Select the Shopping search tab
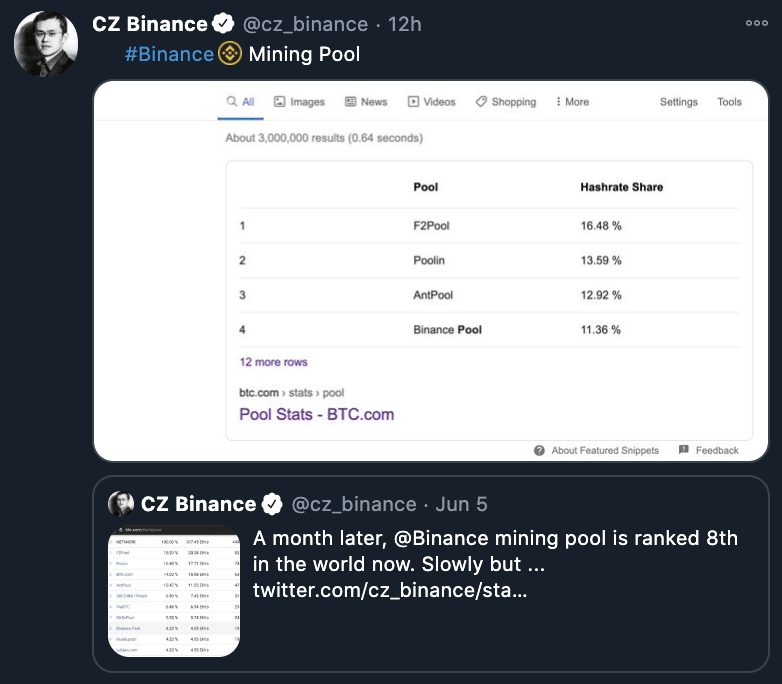This screenshot has width=782, height=684. (x=506, y=102)
